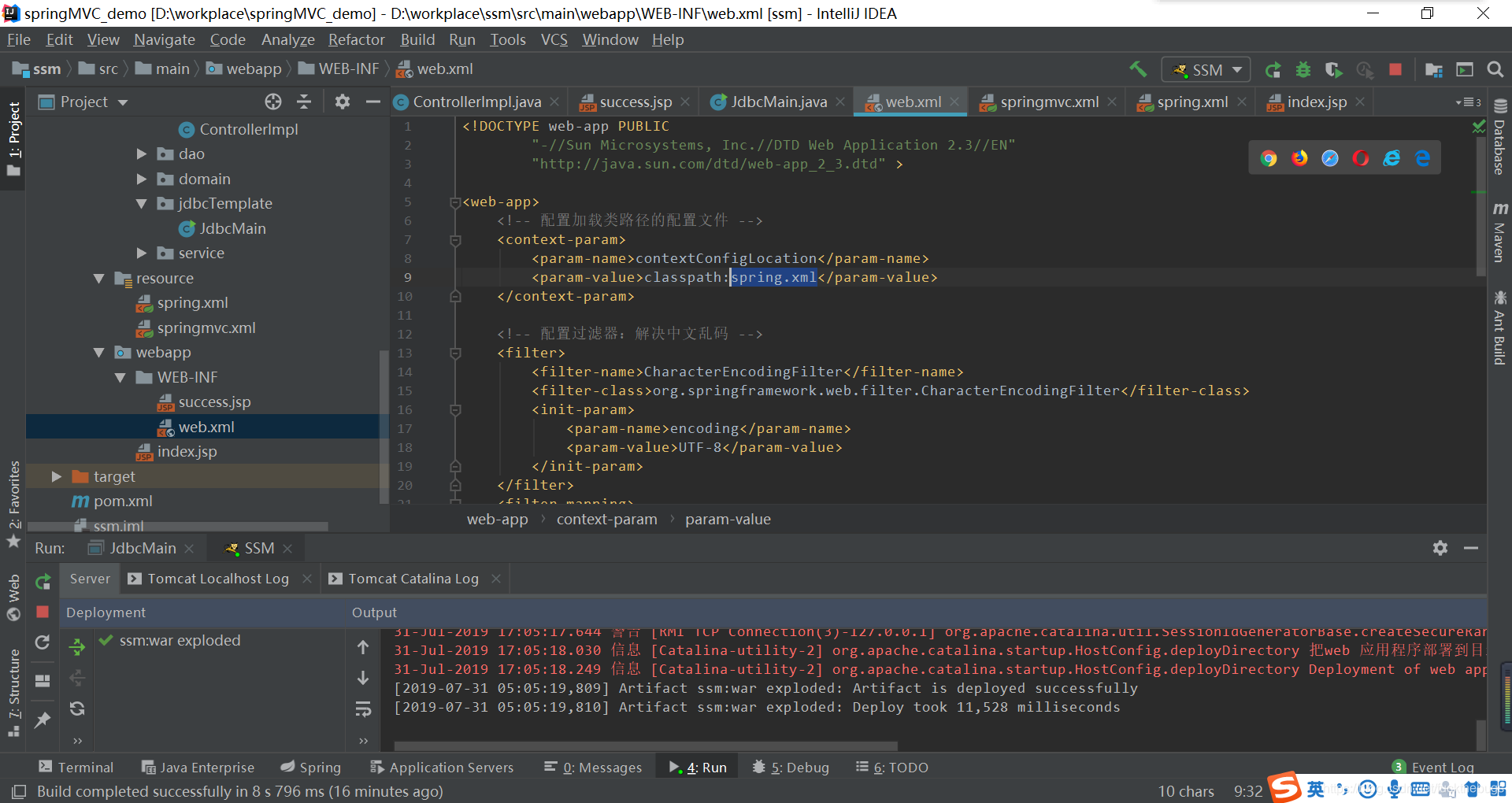The image size is (1512, 803).
Task: Click the Project tree vertical scrollbar
Action: tap(384, 425)
